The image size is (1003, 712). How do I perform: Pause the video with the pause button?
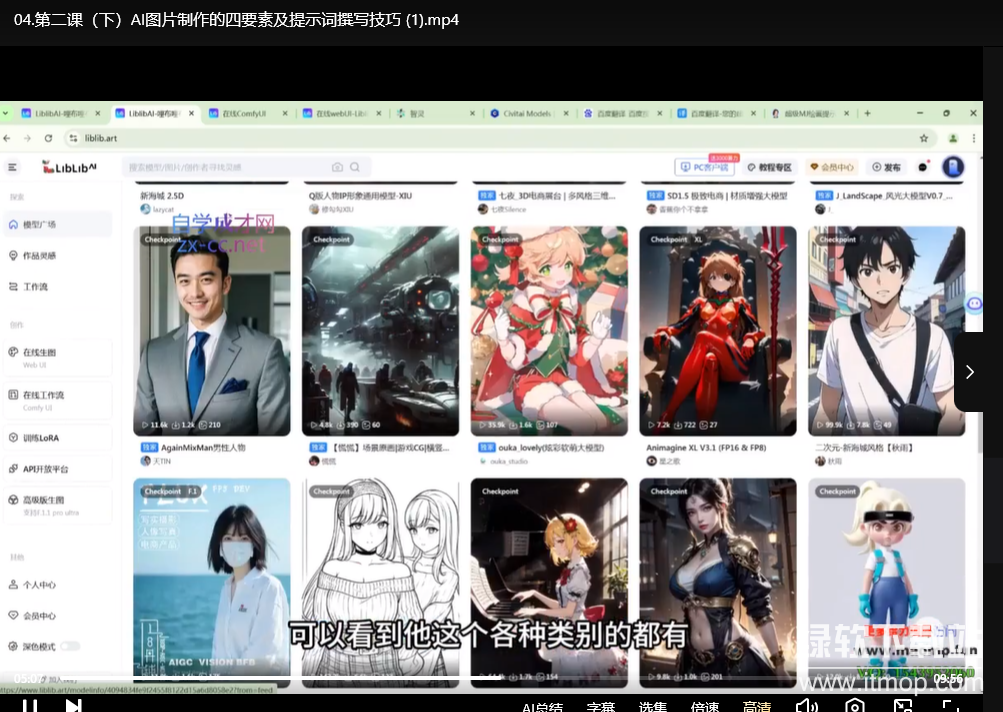pos(30,705)
